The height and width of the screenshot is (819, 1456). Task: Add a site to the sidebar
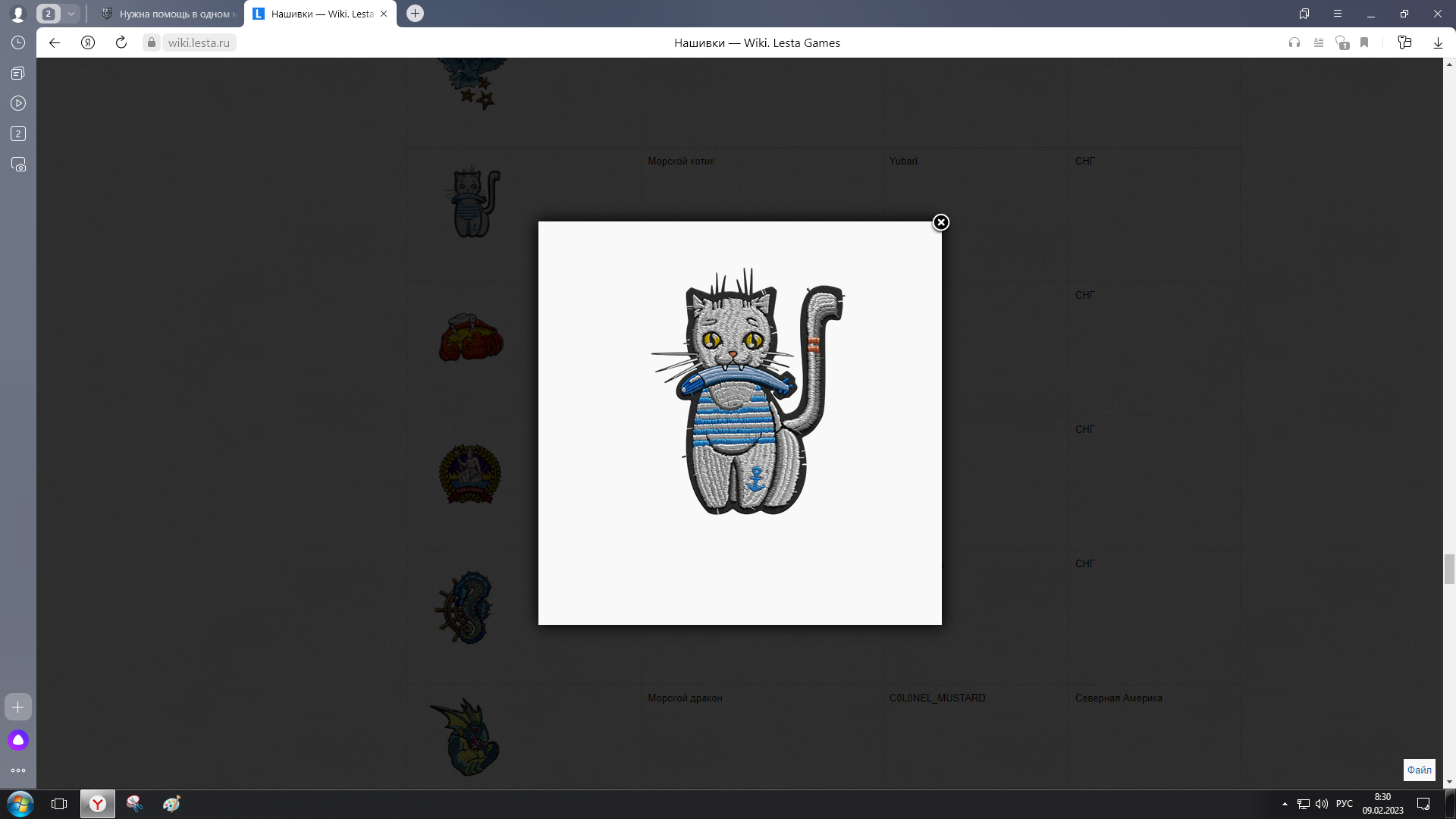(18, 707)
